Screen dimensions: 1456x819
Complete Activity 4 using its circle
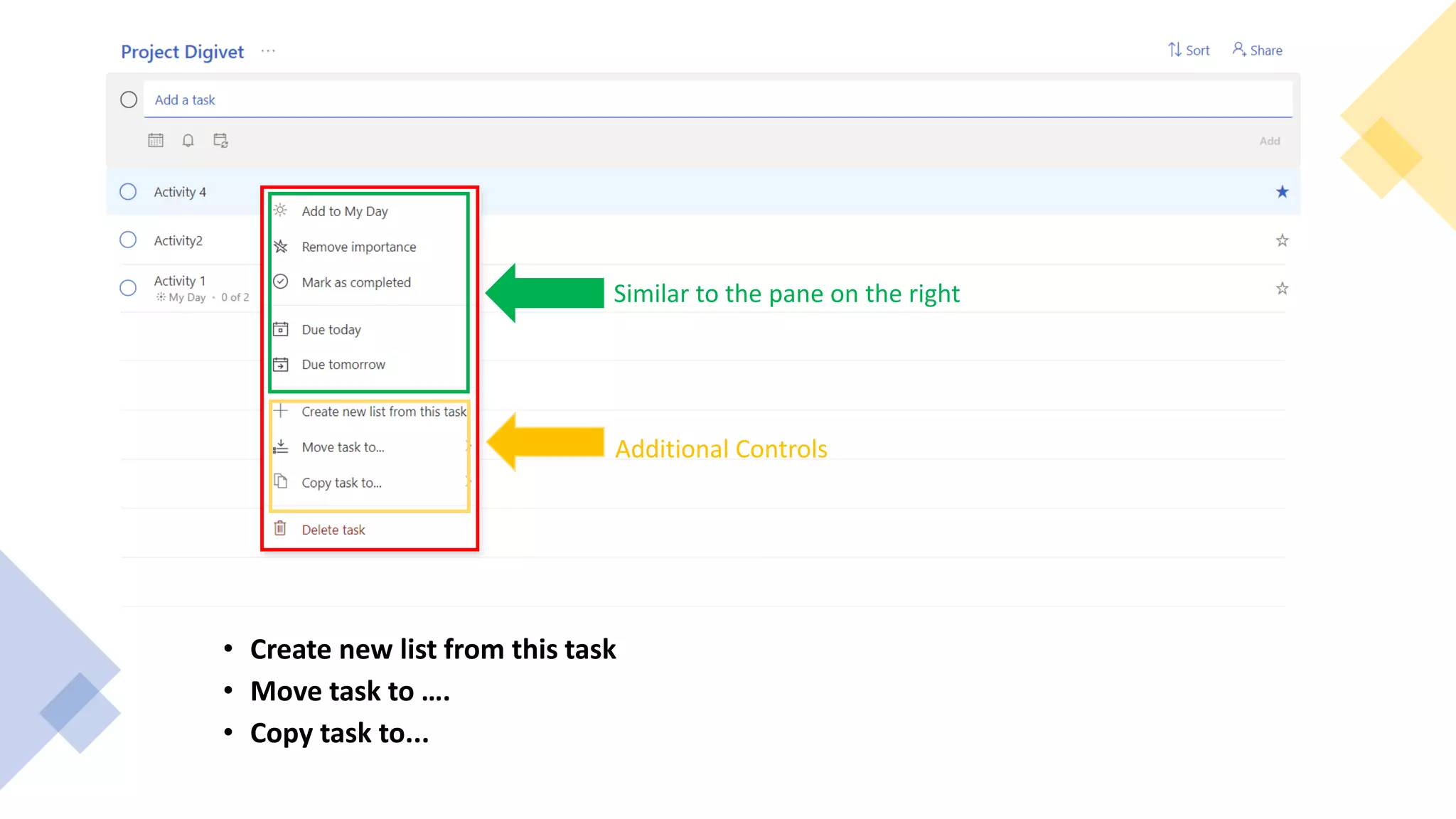[x=128, y=192]
